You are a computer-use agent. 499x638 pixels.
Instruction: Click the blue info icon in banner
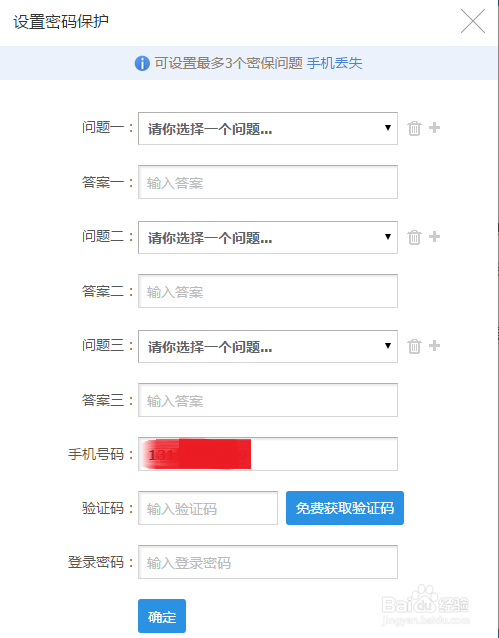pyautogui.click(x=142, y=63)
